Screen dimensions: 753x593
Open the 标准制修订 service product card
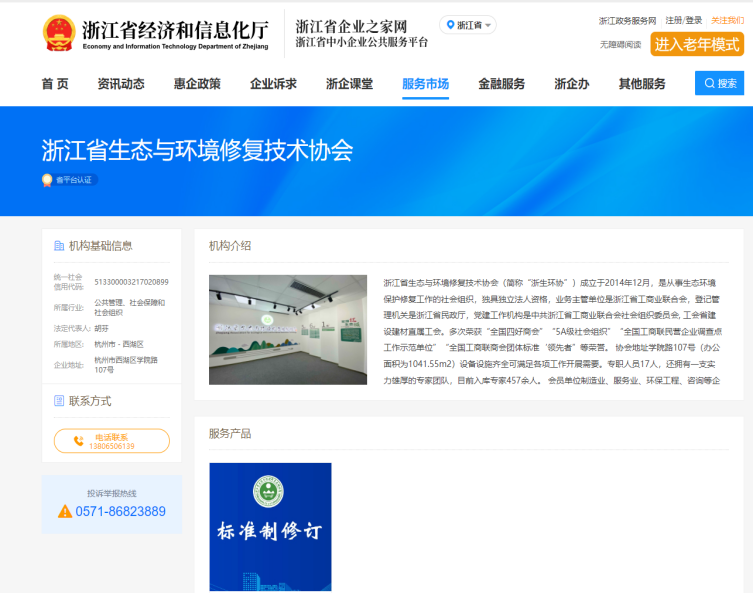270,527
